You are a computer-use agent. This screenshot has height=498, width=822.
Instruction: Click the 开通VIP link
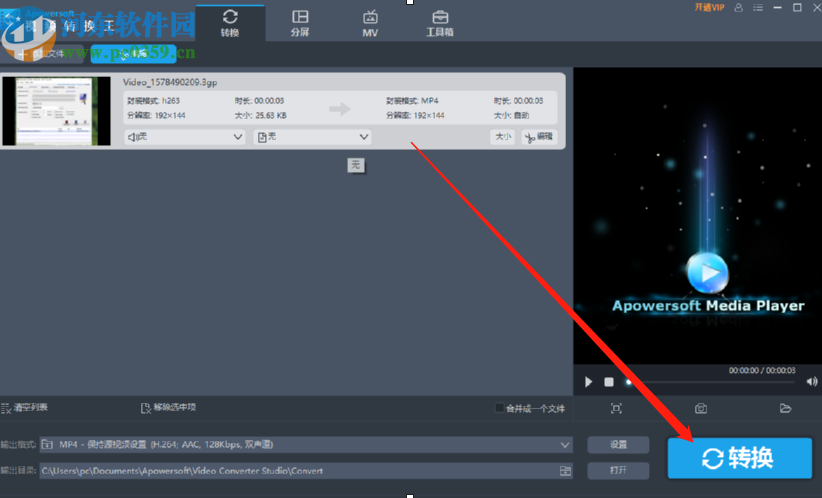709,7
